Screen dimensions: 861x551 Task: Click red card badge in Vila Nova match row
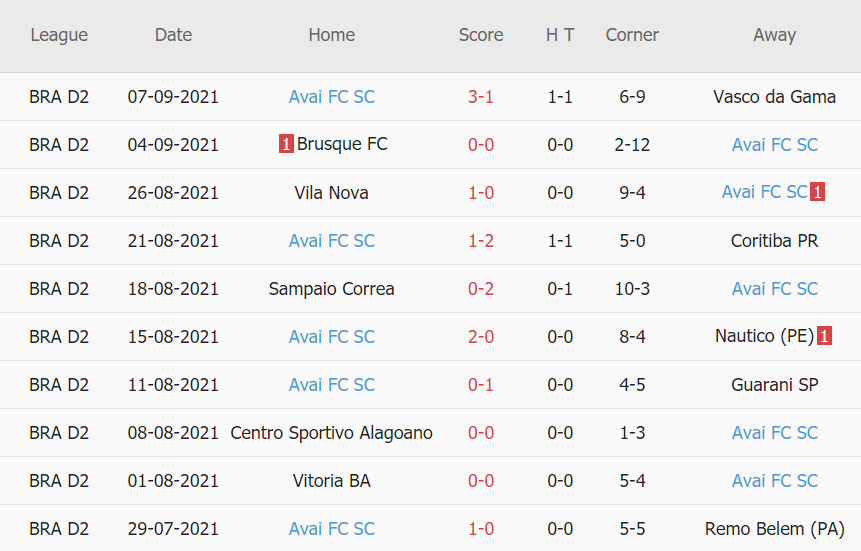(x=818, y=193)
